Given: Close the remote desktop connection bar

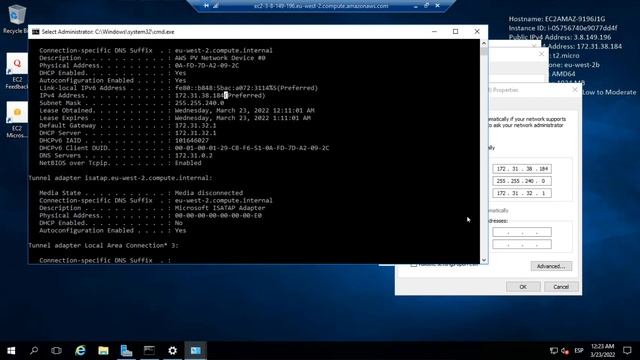Looking at the screenshot, I should tap(437, 6).
